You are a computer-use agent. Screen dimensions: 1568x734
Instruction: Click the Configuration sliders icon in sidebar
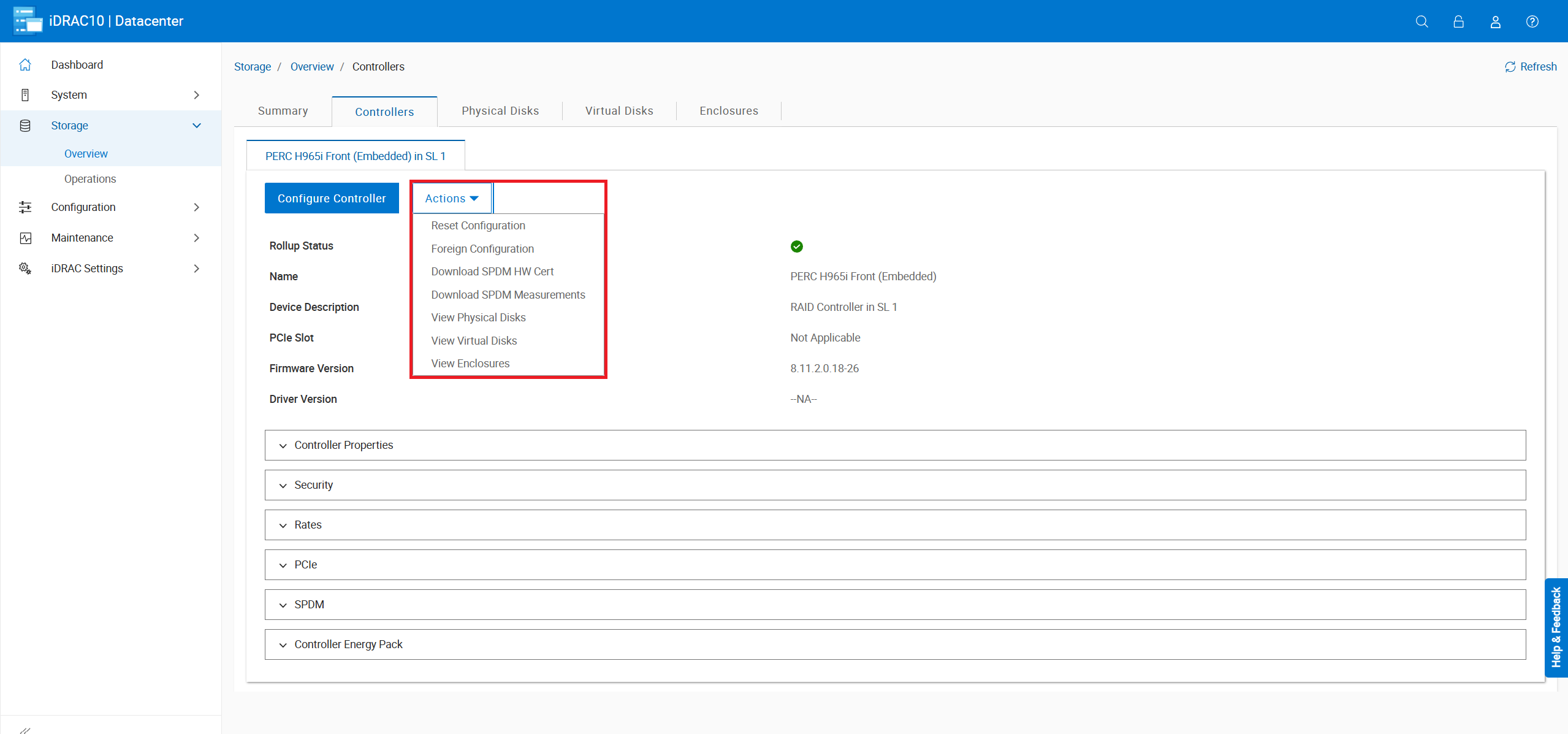(25, 207)
